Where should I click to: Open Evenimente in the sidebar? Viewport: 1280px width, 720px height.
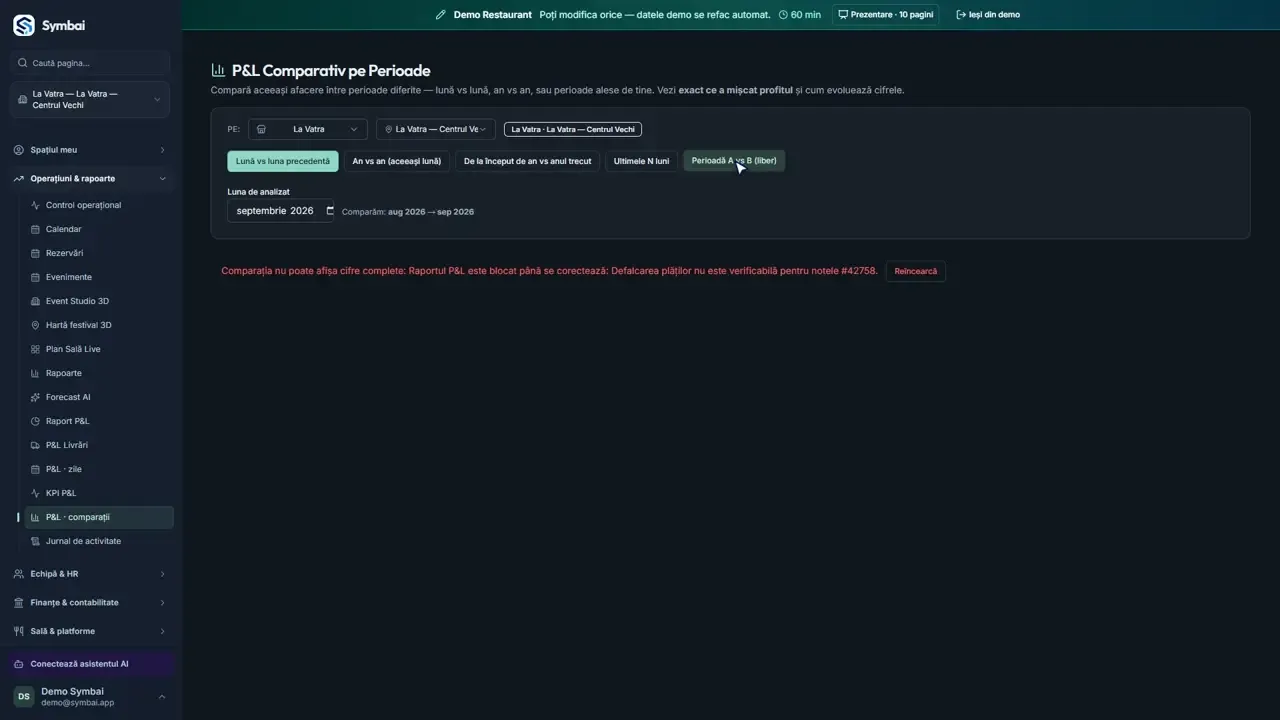(x=99, y=277)
